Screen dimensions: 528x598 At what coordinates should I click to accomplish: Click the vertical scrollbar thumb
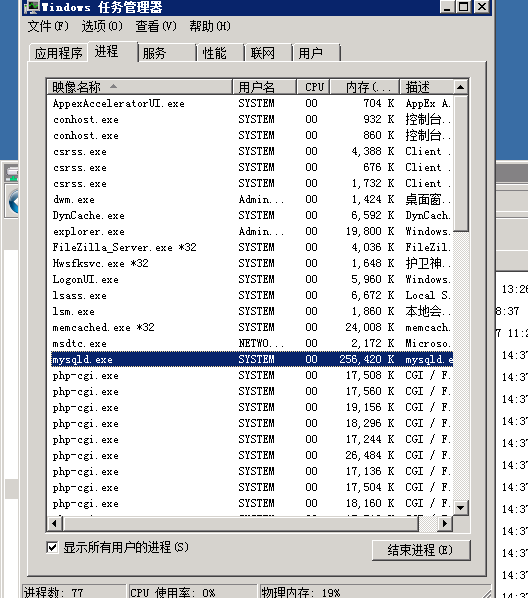[x=461, y=163]
